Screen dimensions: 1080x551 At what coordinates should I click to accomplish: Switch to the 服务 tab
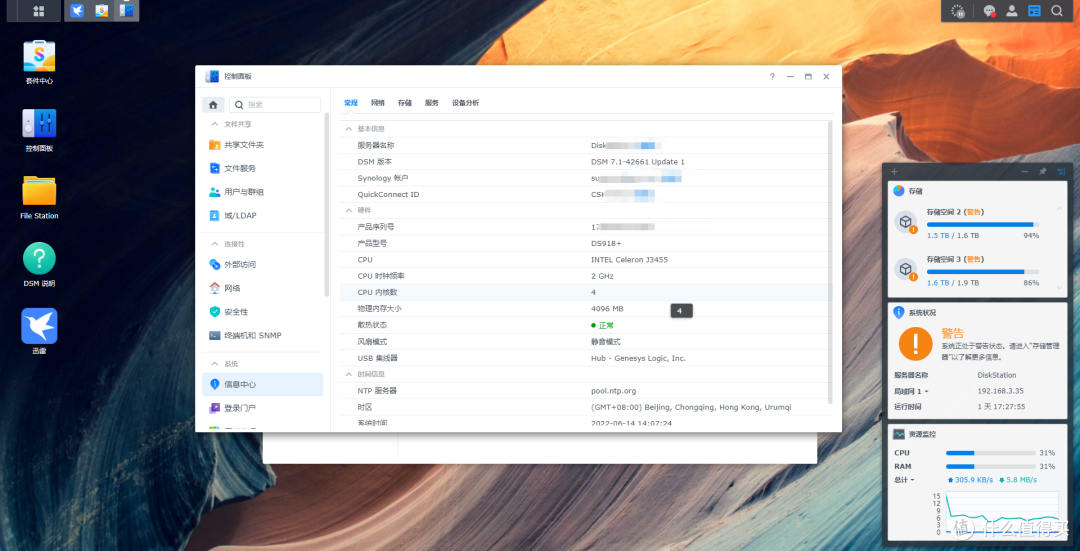[432, 103]
